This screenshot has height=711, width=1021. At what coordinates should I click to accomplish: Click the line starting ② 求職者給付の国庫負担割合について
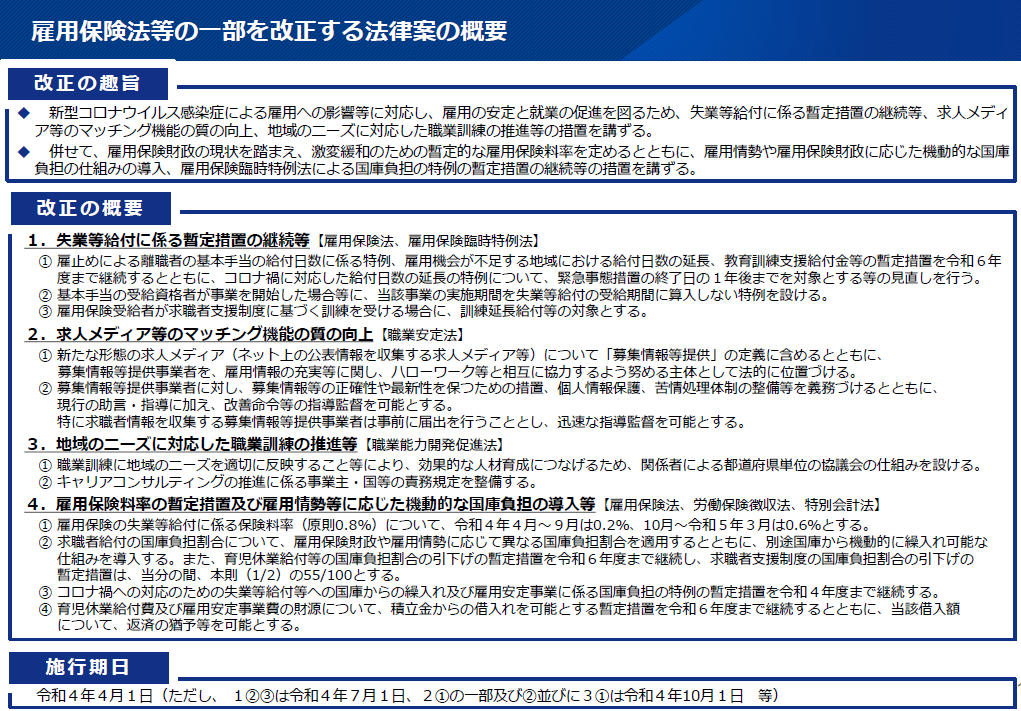point(513,542)
